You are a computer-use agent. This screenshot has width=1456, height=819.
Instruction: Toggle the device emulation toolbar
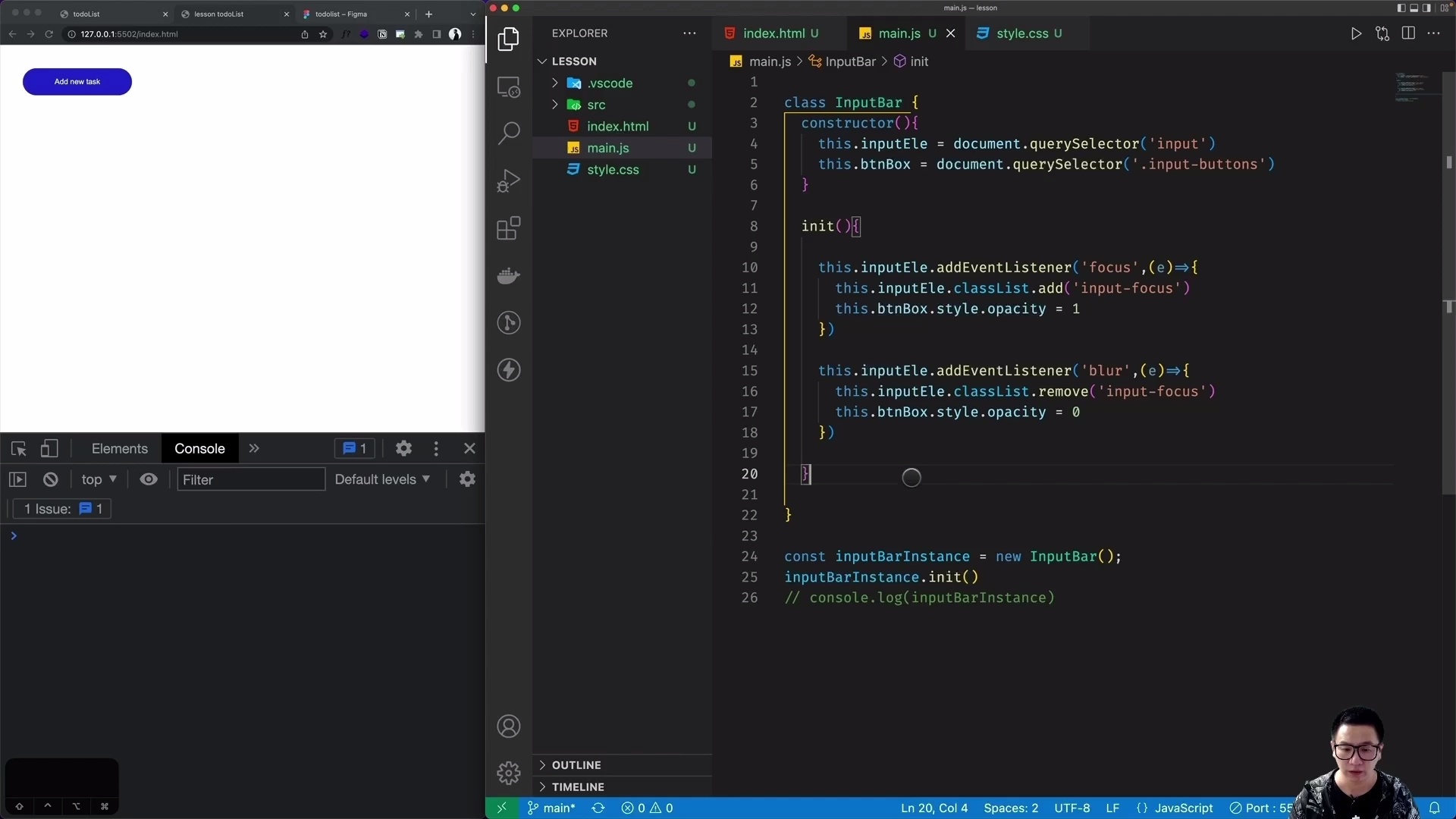(49, 448)
